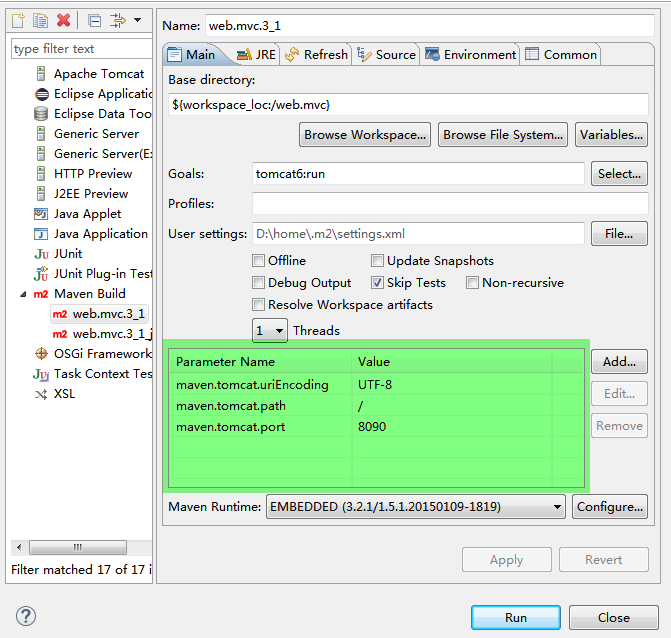Open the Refresh tab

[316, 55]
